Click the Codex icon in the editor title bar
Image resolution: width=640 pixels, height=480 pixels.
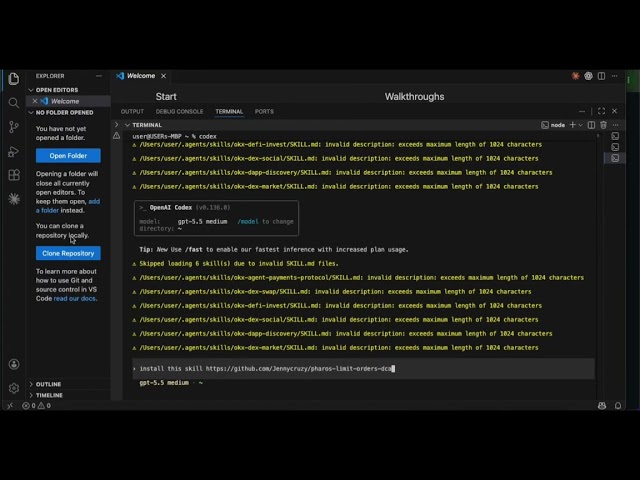[x=588, y=76]
